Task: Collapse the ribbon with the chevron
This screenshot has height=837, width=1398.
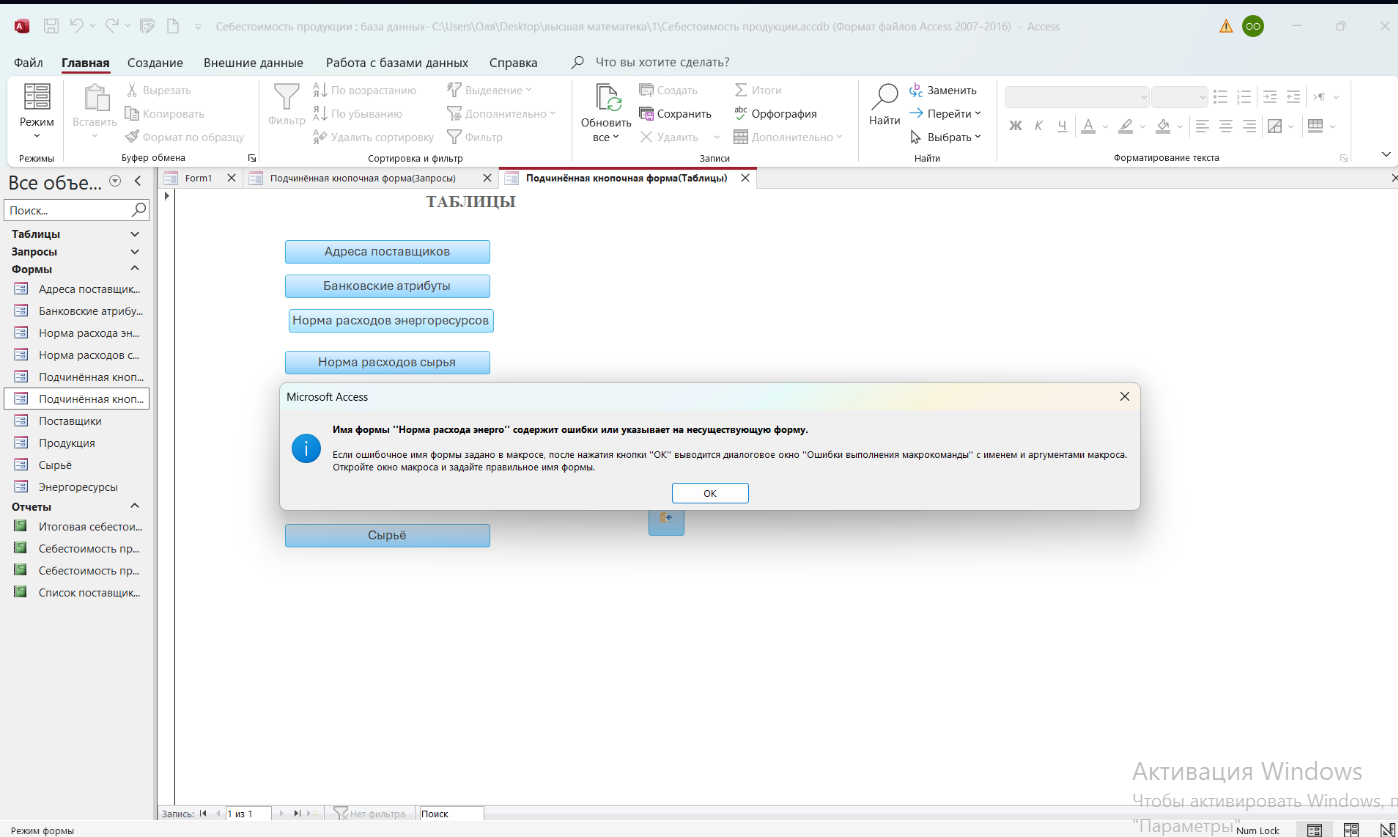Action: click(1386, 154)
